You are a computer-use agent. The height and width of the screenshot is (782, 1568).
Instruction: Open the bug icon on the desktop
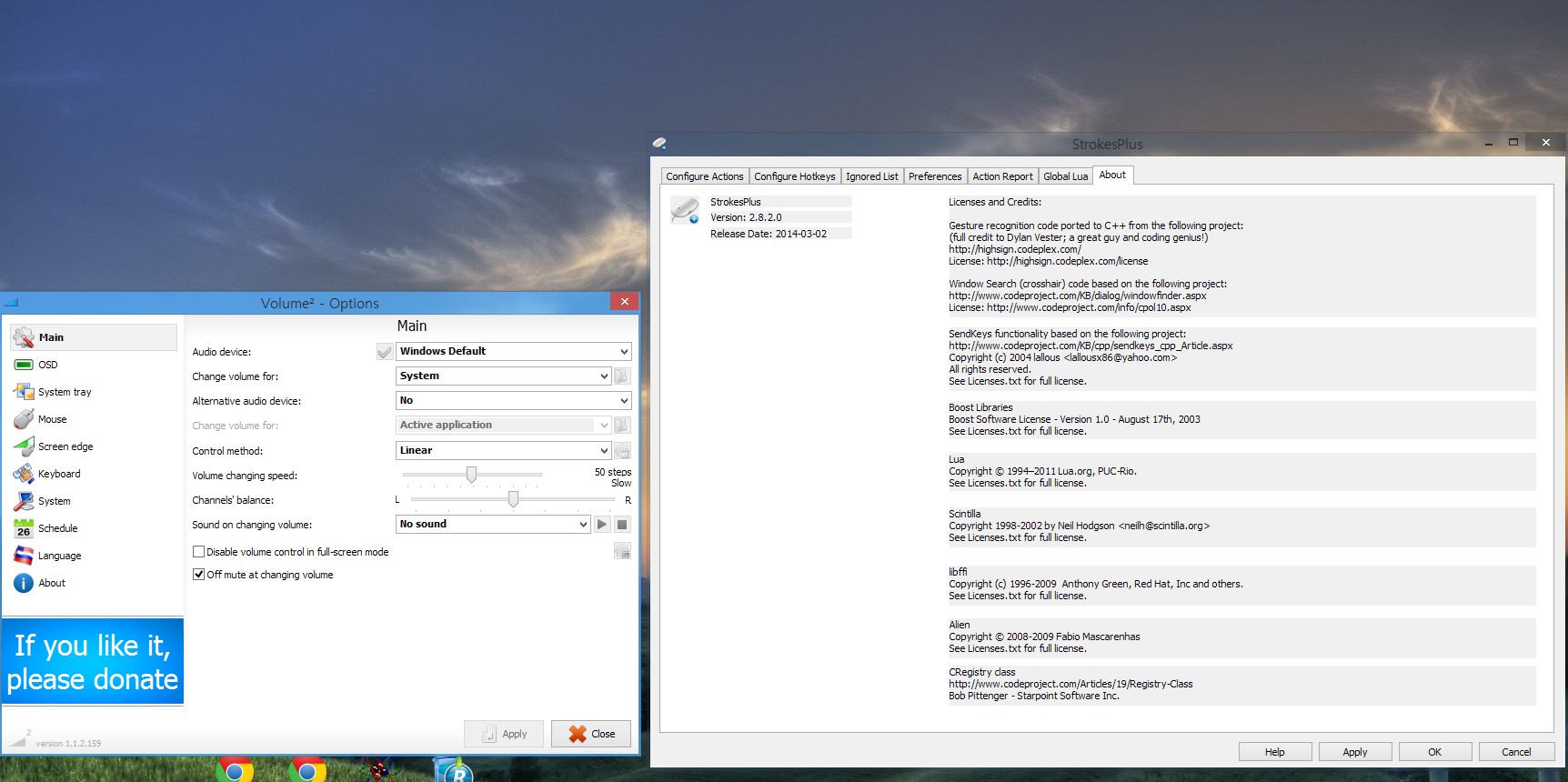[378, 769]
